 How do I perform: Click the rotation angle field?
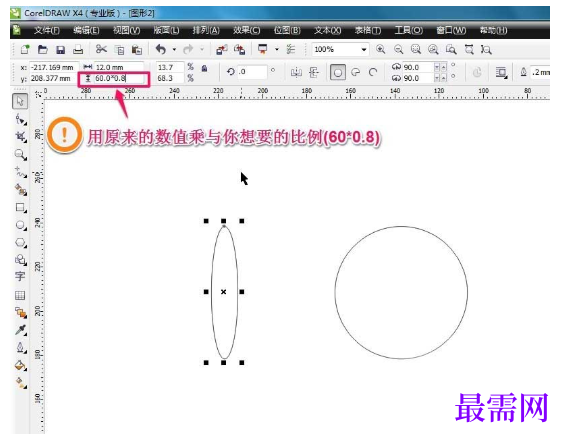[x=252, y=72]
